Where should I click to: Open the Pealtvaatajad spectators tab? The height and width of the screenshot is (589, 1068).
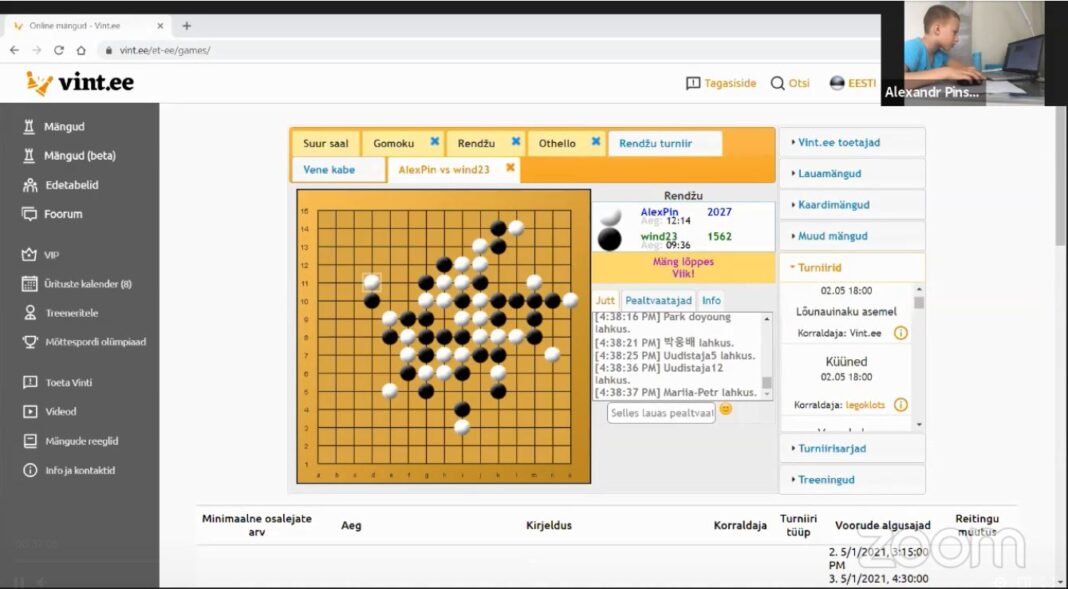coord(658,300)
